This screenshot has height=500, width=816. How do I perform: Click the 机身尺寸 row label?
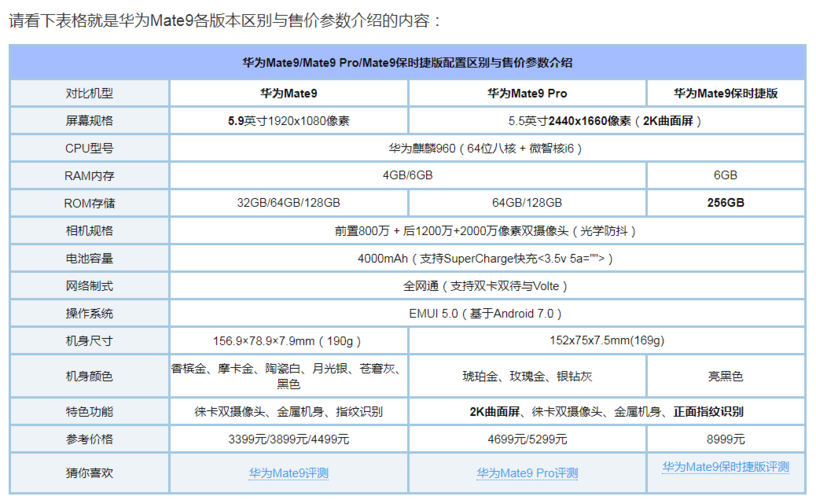[x=90, y=341]
